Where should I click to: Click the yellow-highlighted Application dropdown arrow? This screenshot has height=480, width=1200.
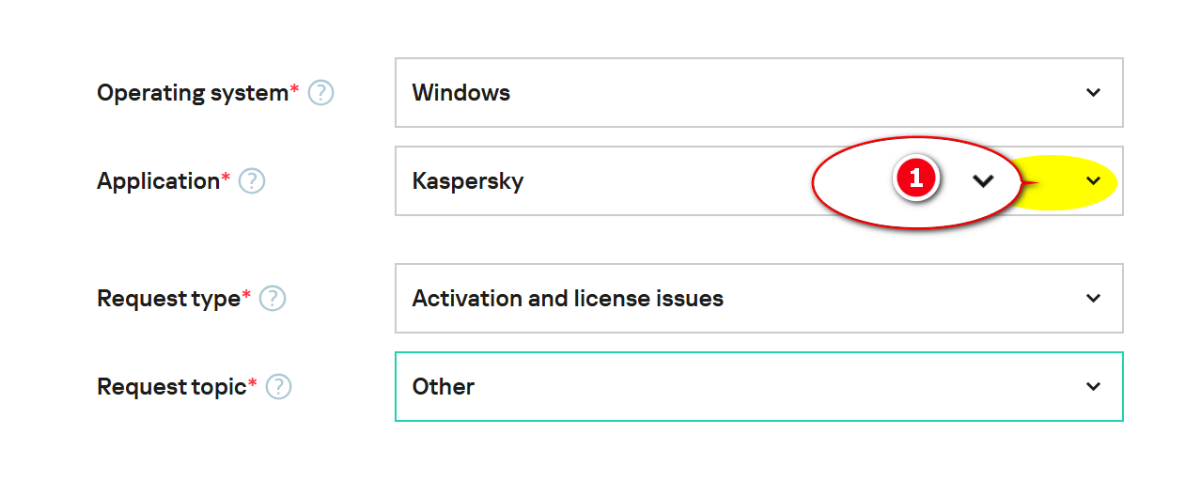point(1093,181)
